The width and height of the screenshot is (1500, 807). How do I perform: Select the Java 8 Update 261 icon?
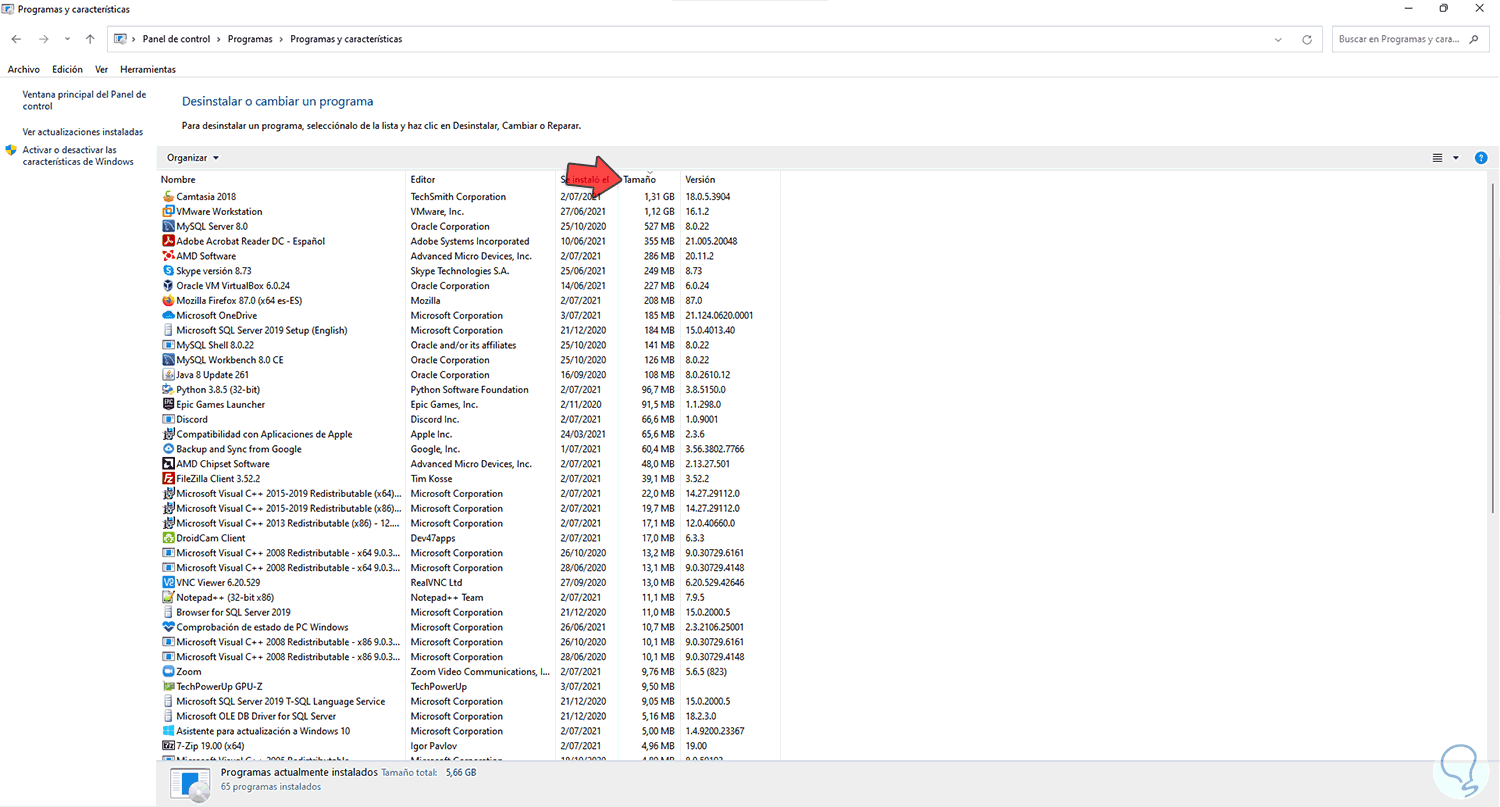168,375
